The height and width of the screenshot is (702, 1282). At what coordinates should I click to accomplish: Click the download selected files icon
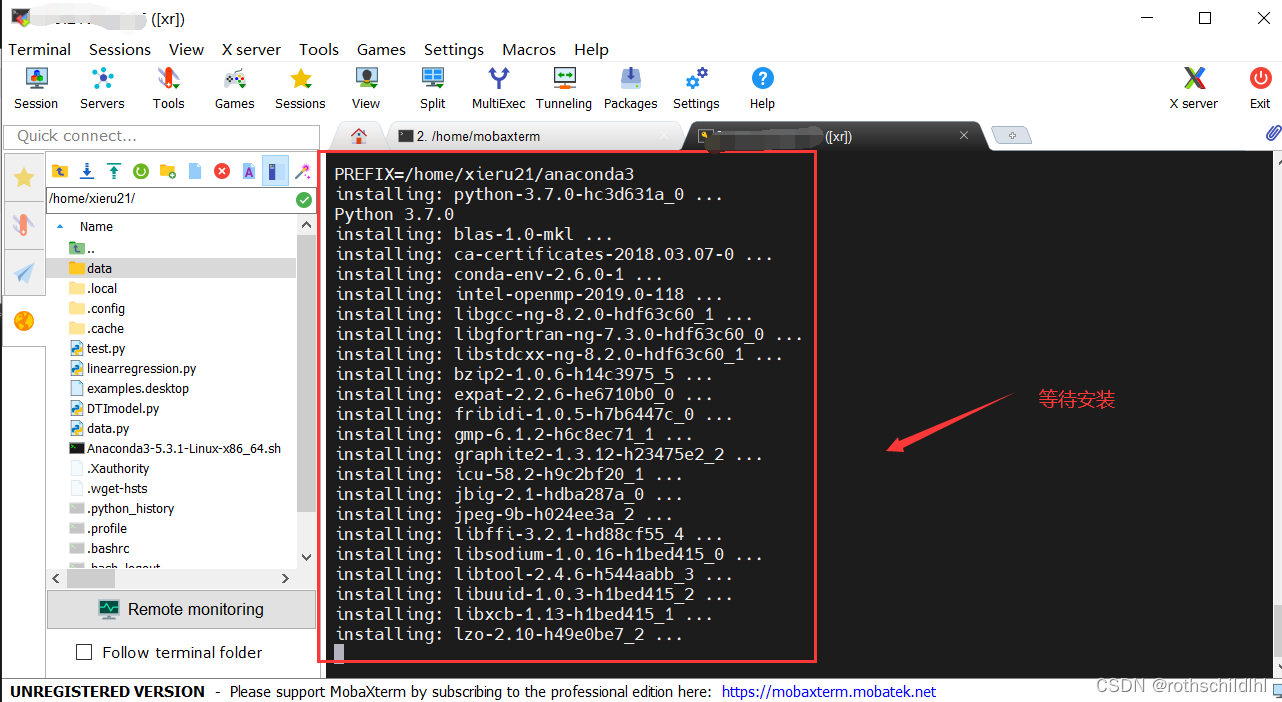[87, 171]
